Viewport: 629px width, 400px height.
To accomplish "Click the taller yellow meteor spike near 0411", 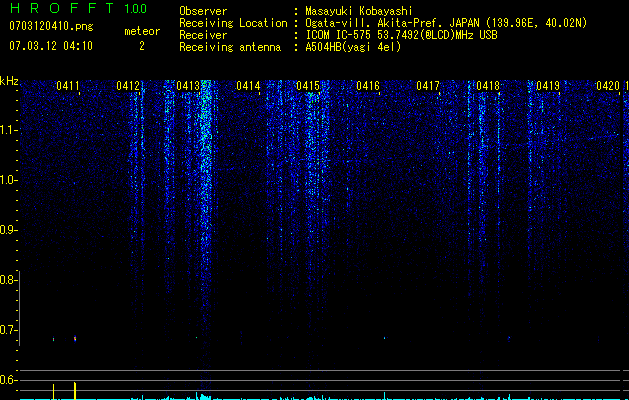I will (75, 391).
